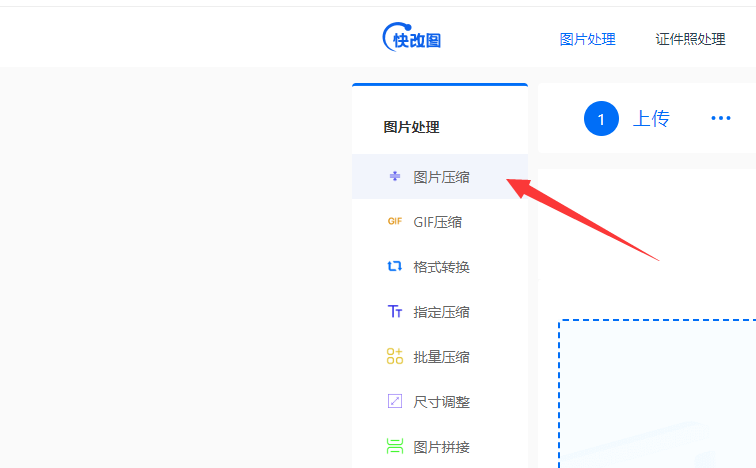This screenshot has width=756, height=468.
Task: Select 图片拼接 in the sidebar
Action: [440, 447]
